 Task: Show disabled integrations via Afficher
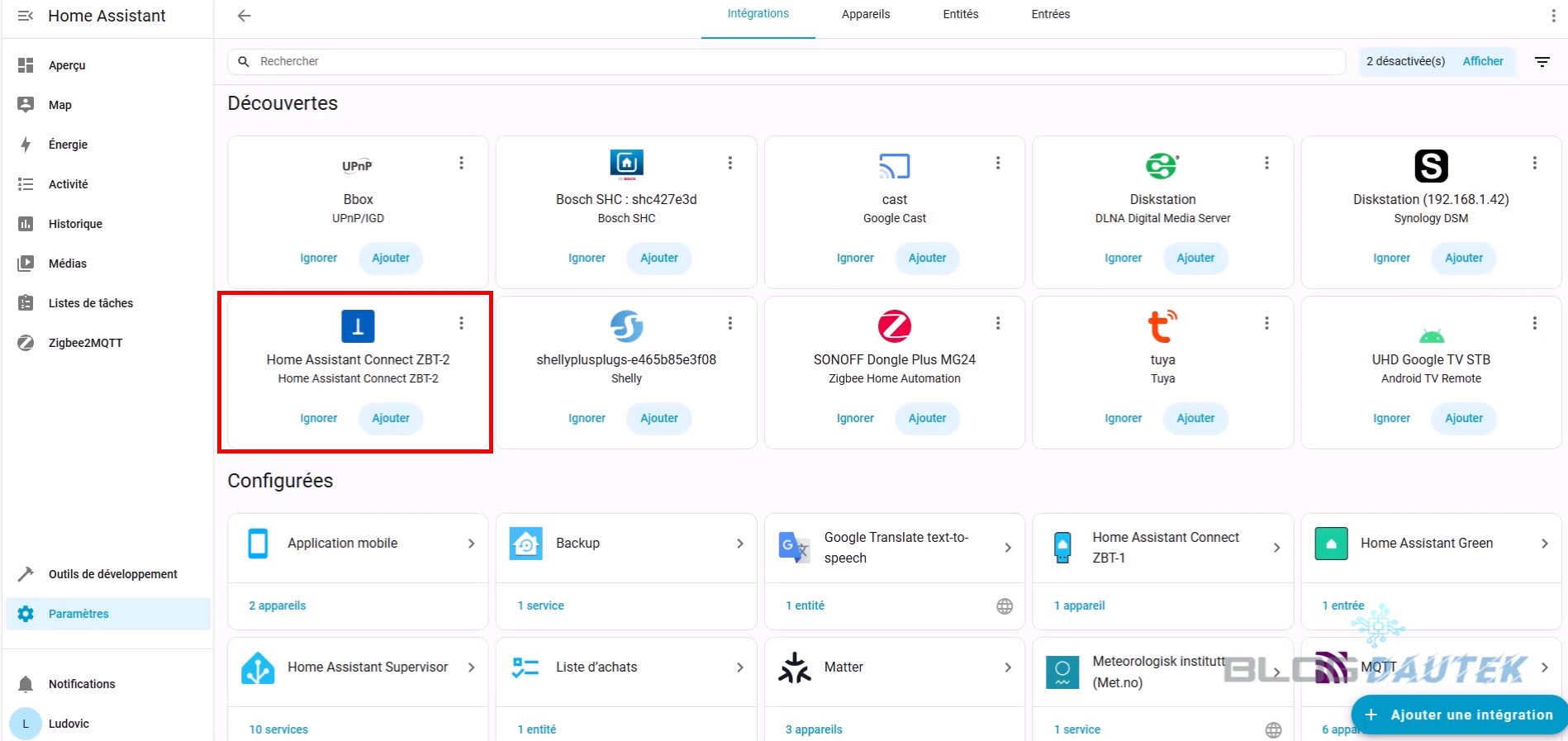[x=1482, y=61]
